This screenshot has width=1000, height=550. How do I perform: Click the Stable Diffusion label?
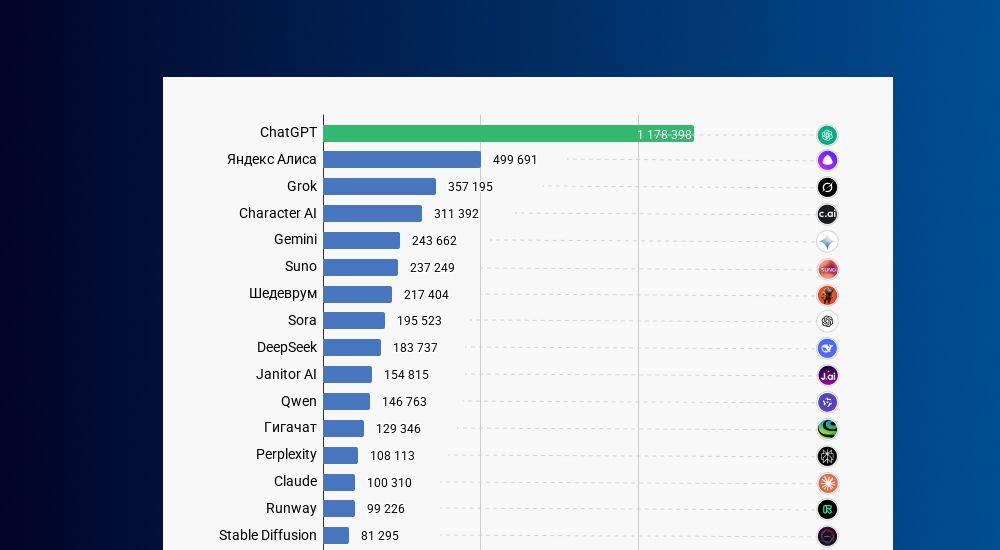pos(267,535)
